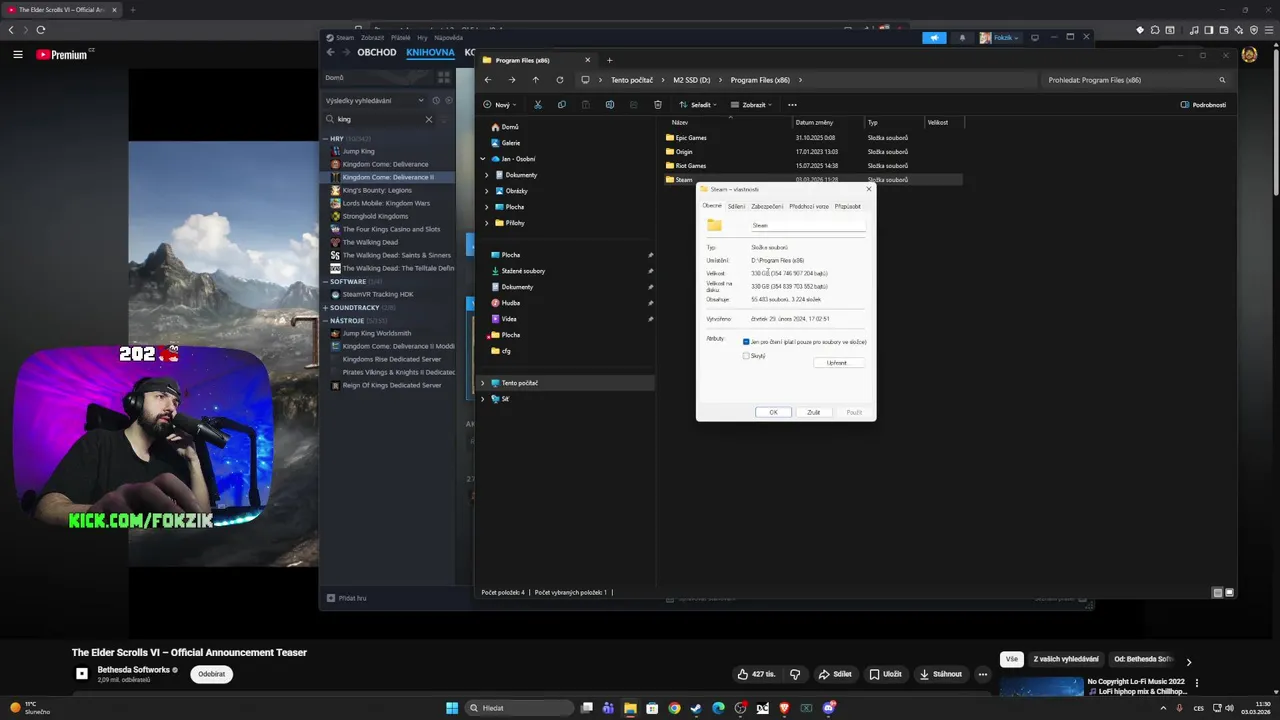
Task: Expand Tento počítač in navigation pane
Action: point(483,383)
